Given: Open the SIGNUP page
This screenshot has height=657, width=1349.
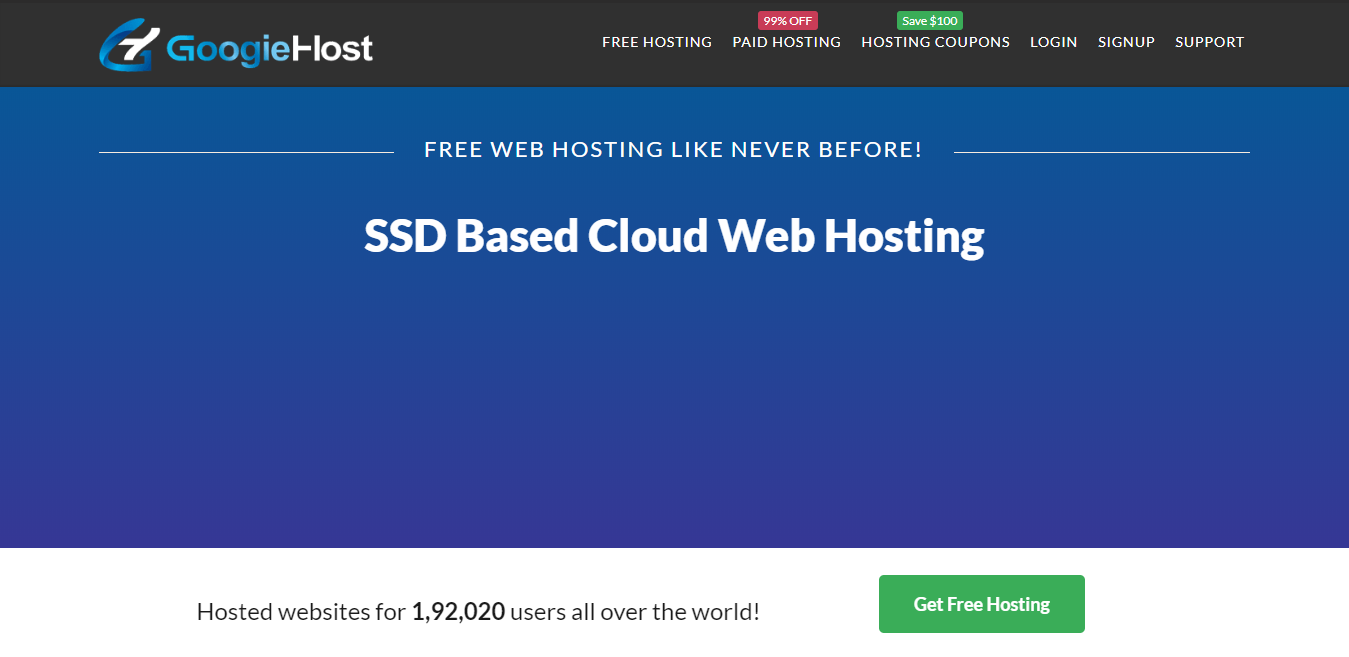Looking at the screenshot, I should (x=1126, y=42).
